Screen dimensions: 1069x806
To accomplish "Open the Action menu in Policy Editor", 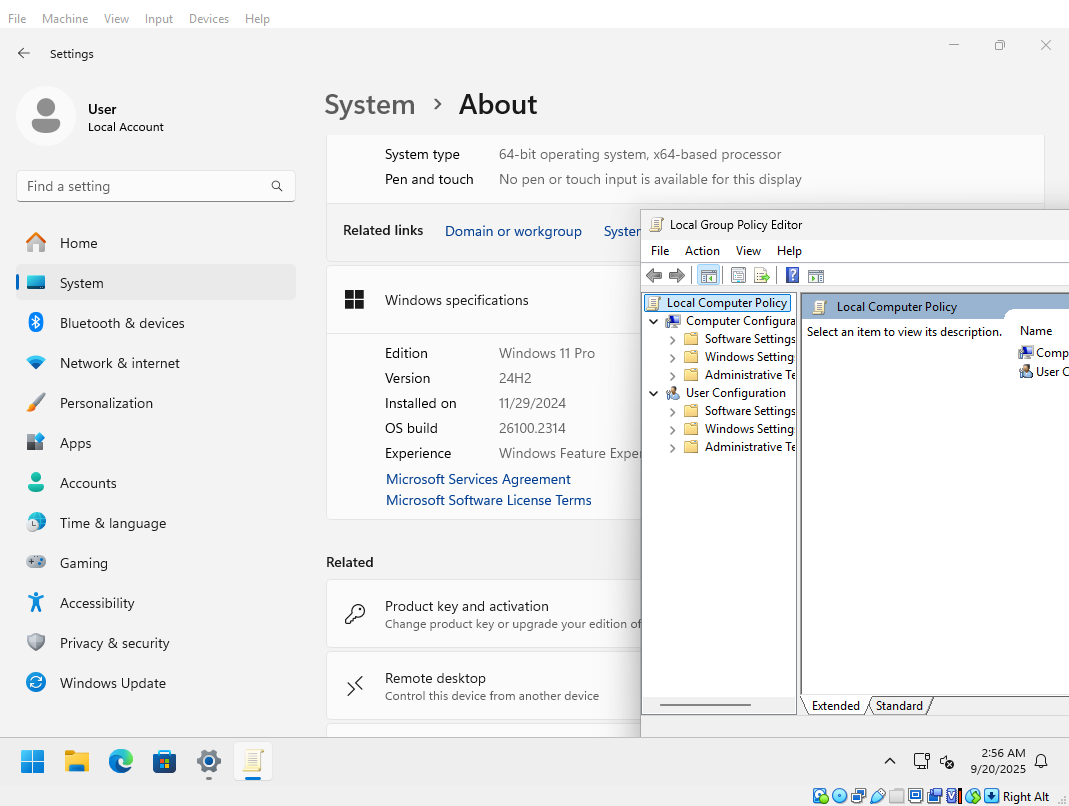I will point(702,251).
